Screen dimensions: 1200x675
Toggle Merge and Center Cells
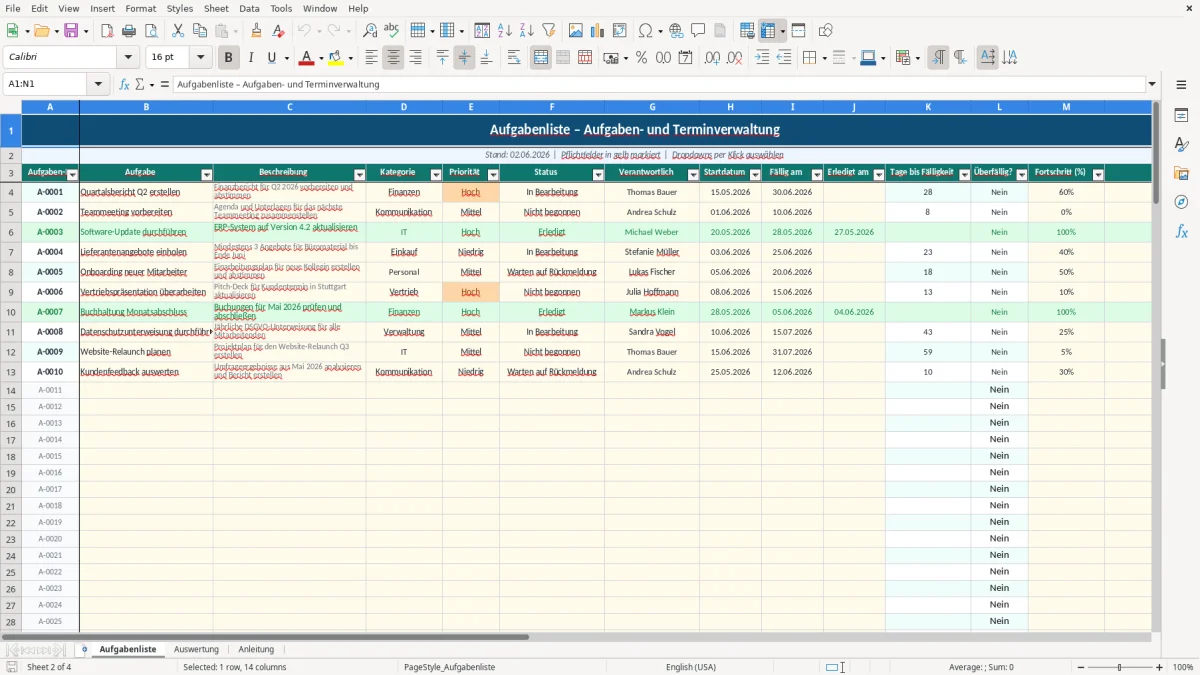pyautogui.click(x=541, y=58)
